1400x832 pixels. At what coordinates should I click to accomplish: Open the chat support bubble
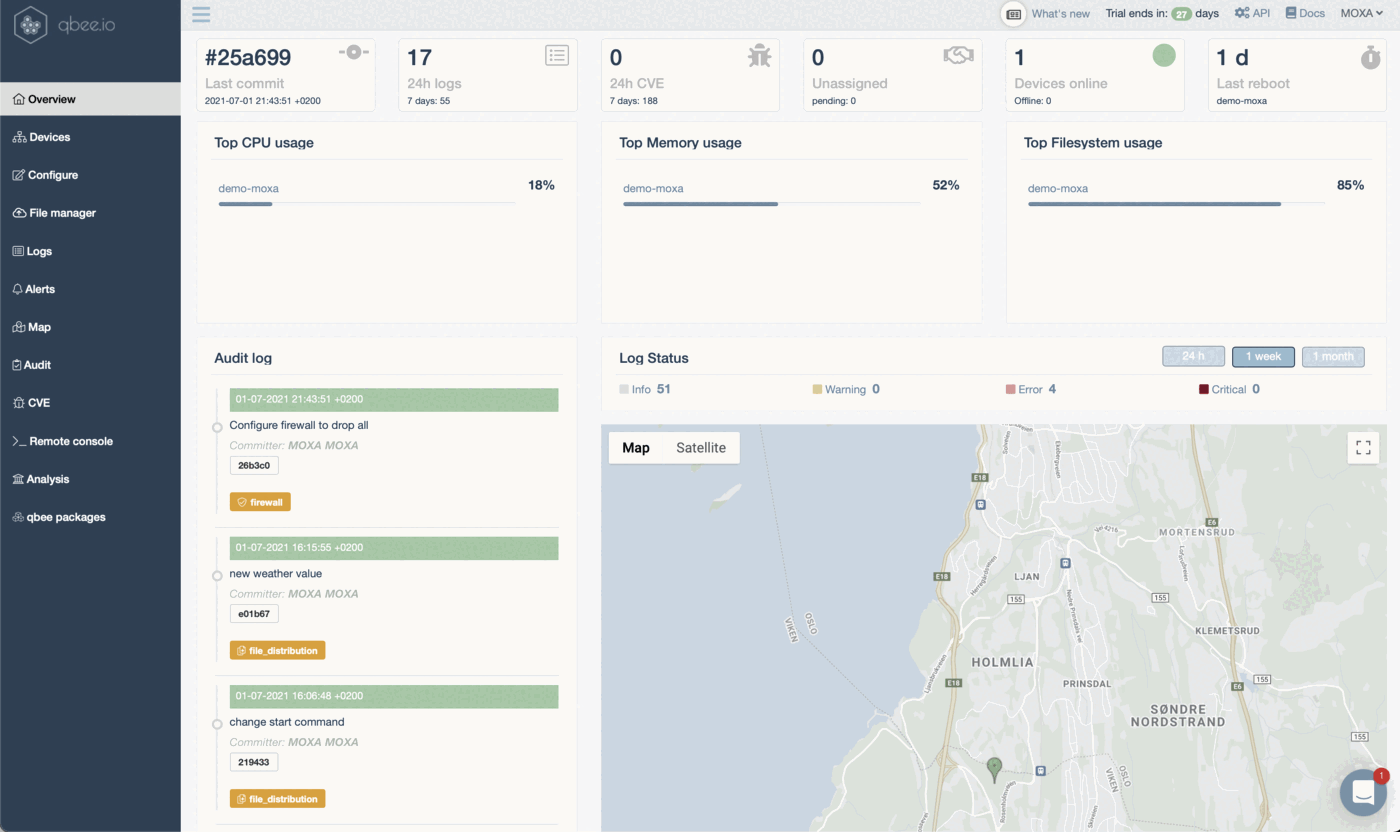coord(1363,792)
